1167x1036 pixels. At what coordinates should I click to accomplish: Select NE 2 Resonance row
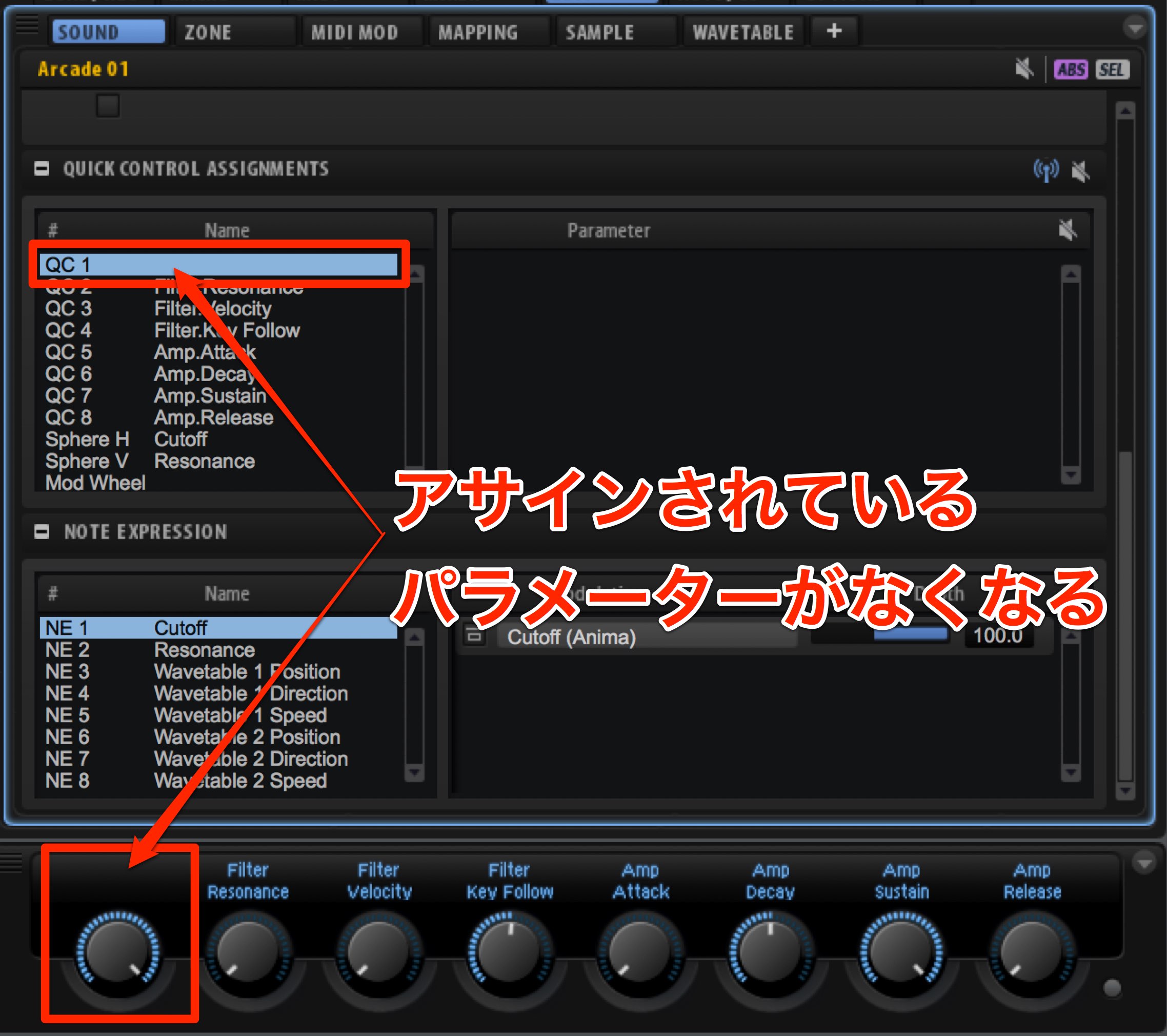(218, 650)
